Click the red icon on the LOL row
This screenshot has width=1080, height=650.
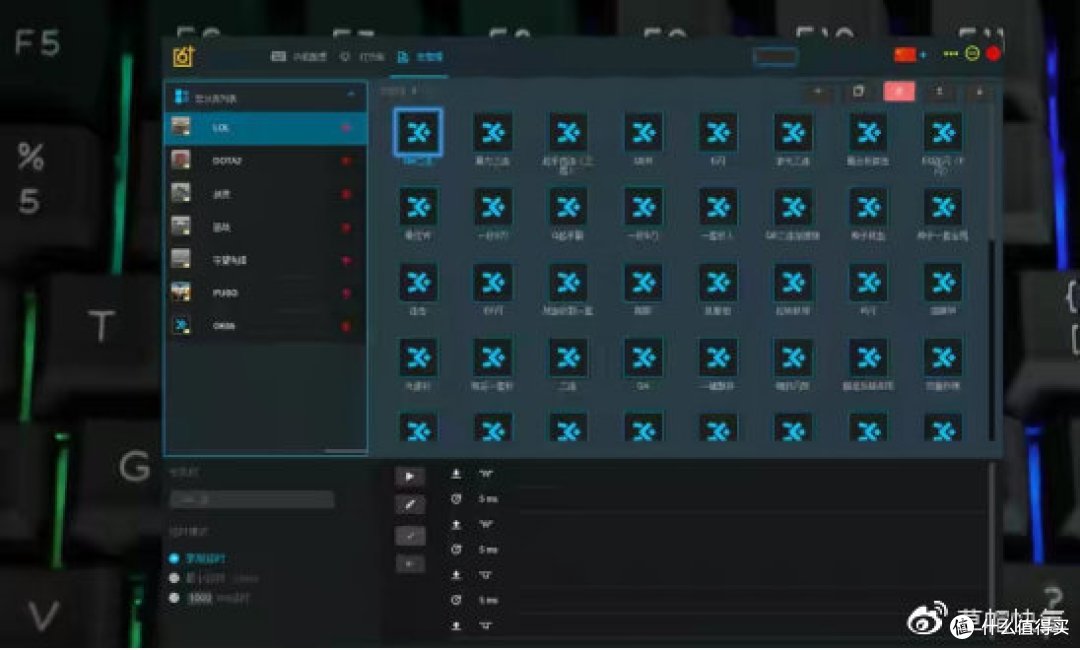[346, 128]
